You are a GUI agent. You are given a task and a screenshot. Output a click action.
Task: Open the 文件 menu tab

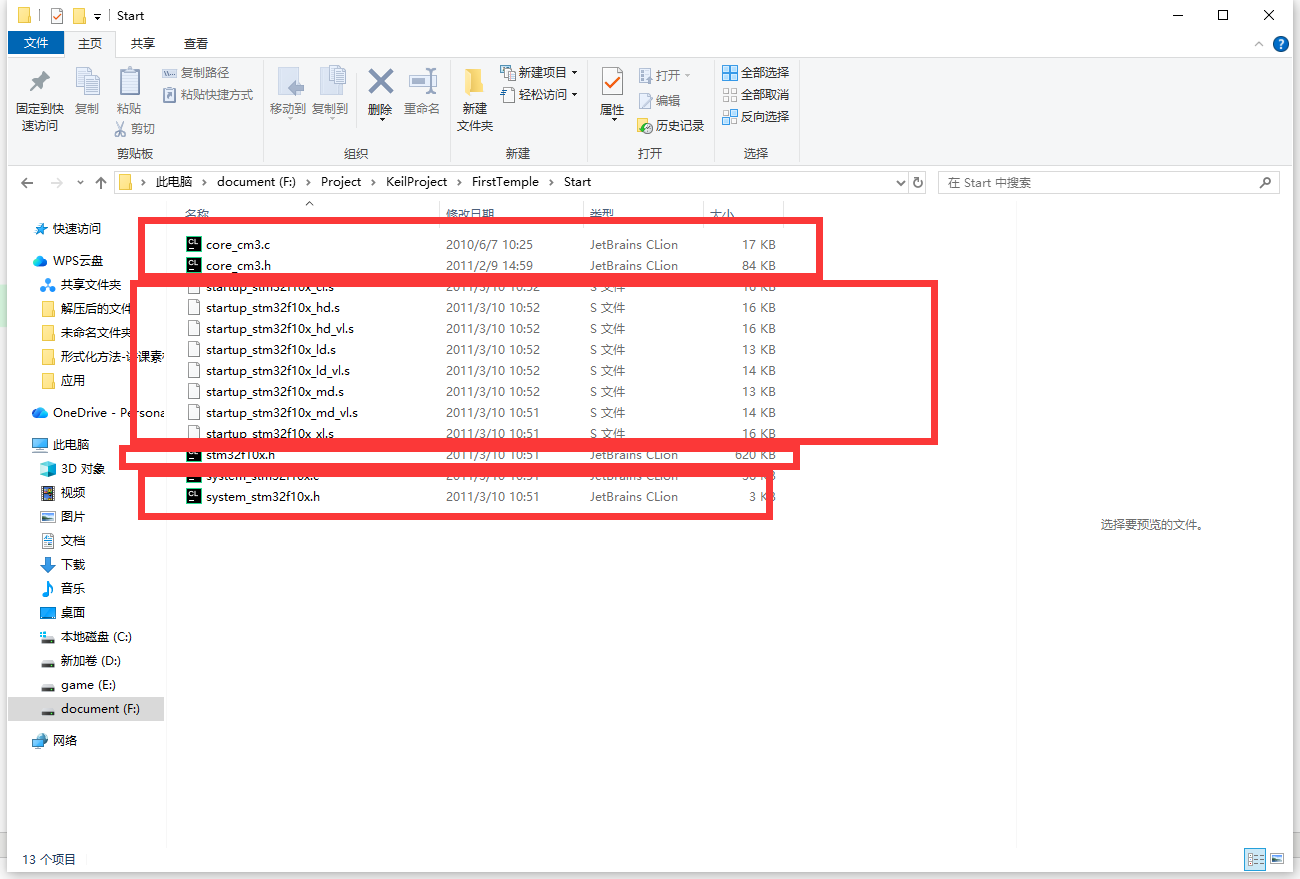[36, 43]
